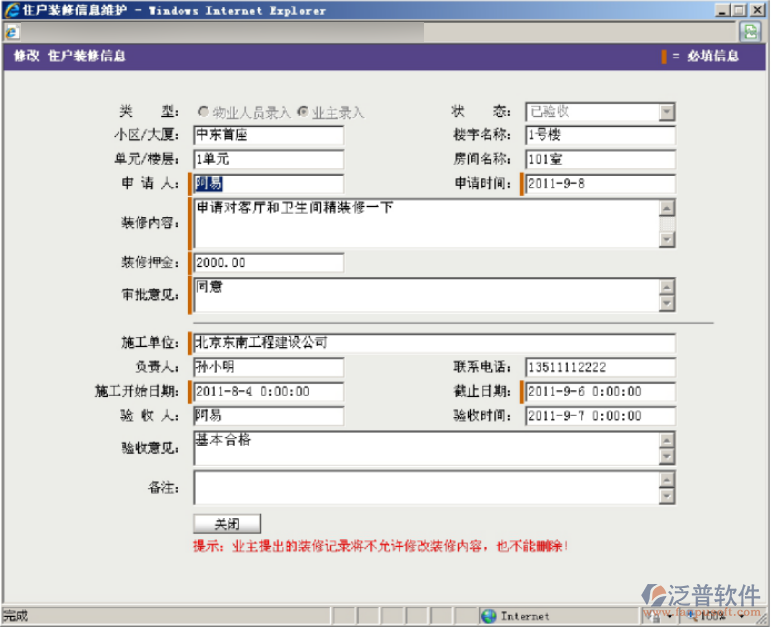771x628 pixels.
Task: Click the 施工单位 label
Action: [150, 343]
